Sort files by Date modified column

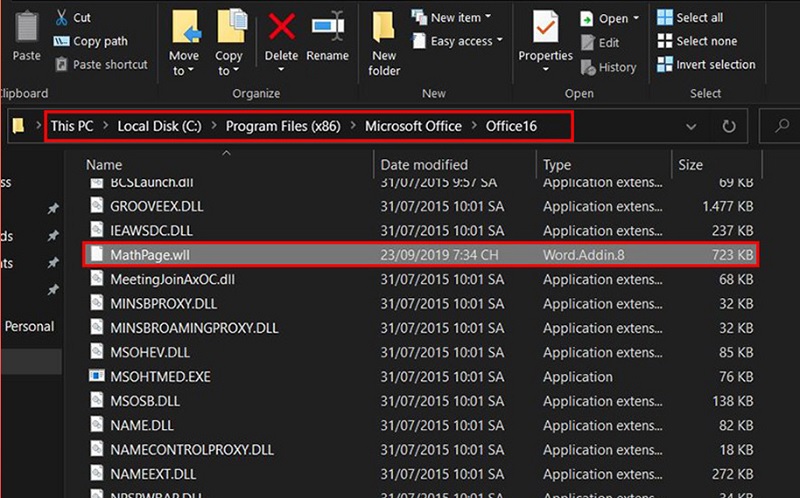[424, 164]
